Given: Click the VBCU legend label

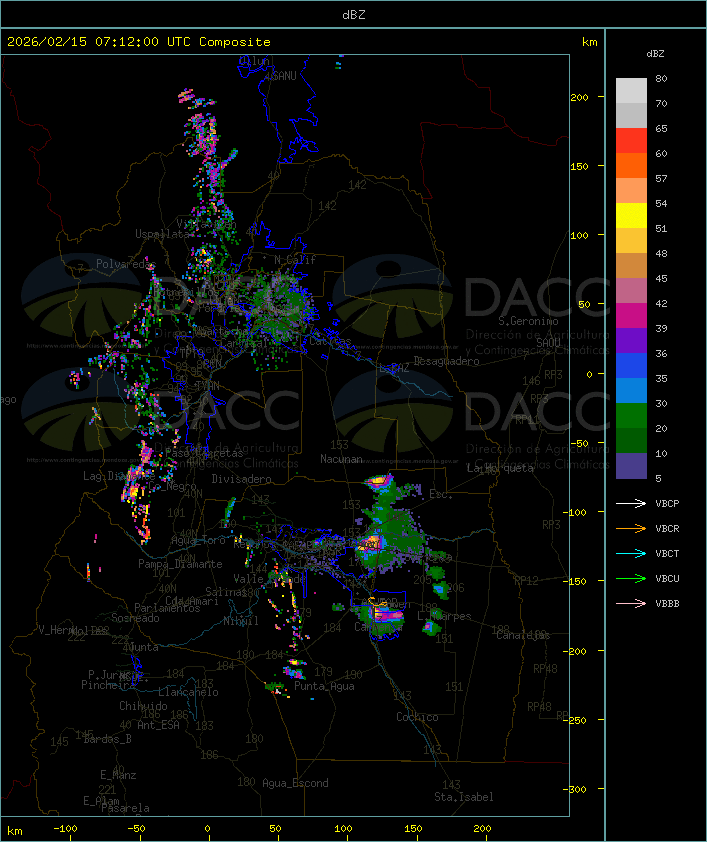Looking at the screenshot, I should pyautogui.click(x=667, y=578).
